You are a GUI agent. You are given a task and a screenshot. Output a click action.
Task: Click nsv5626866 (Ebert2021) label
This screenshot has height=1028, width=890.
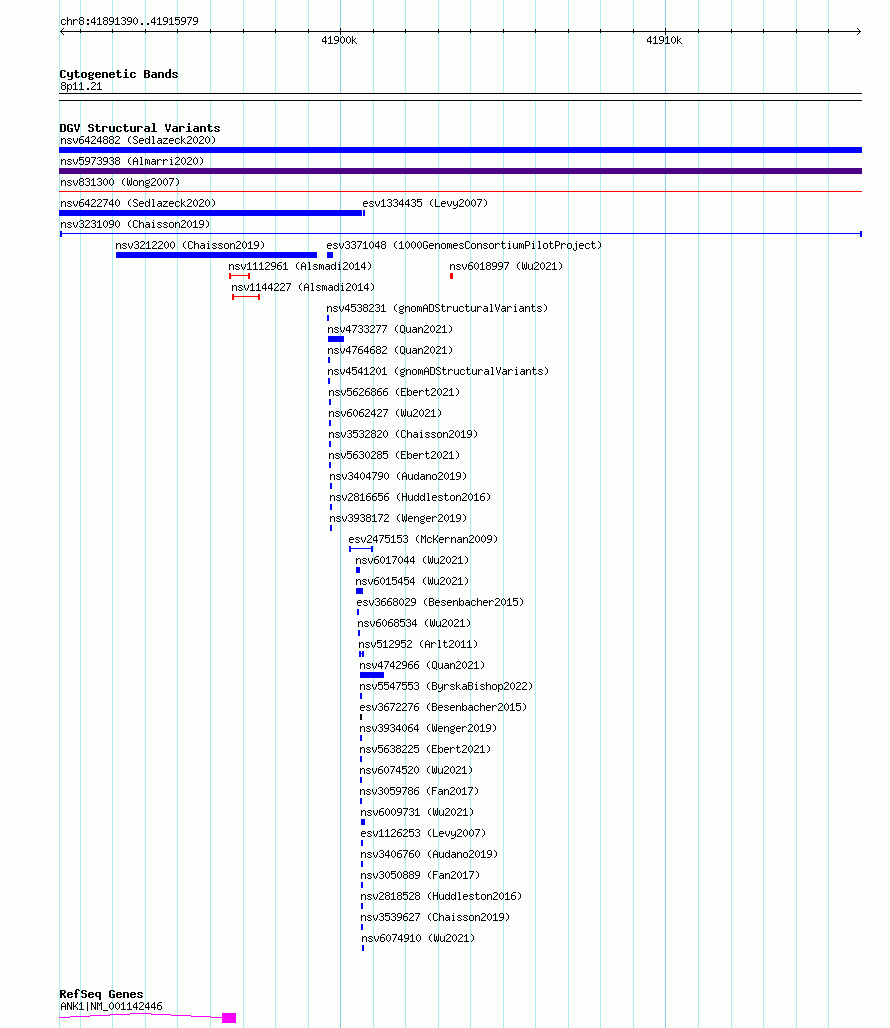coord(394,392)
